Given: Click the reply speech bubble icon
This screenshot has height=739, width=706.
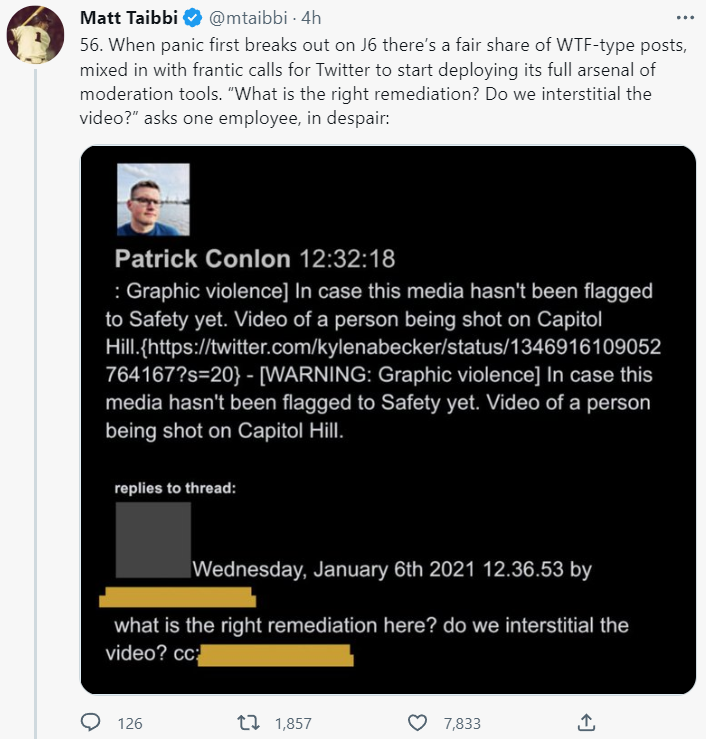Looking at the screenshot, I should (x=90, y=723).
